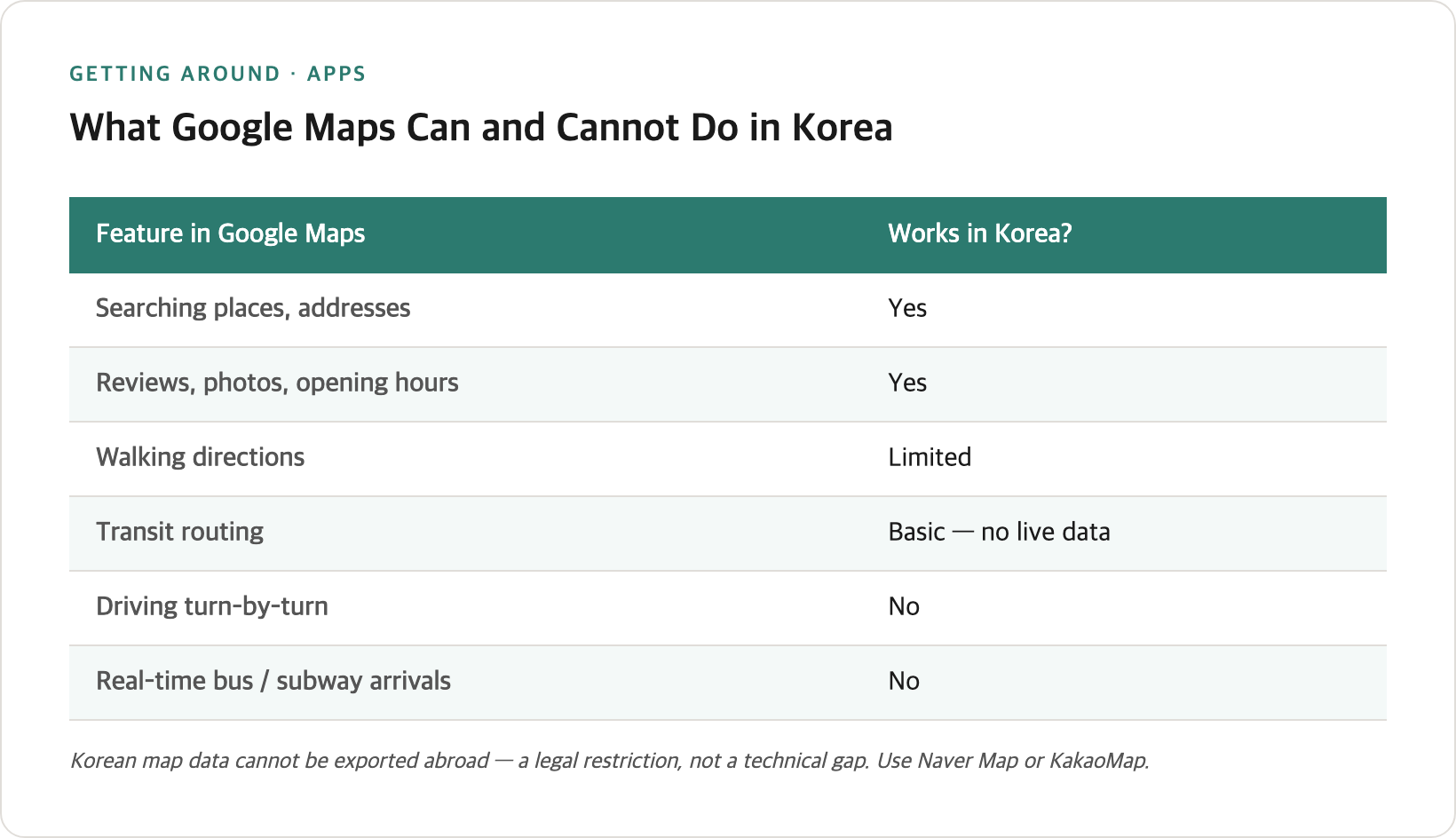Select the 'Reviews, photos, opening hours' cell
The height and width of the screenshot is (838, 1456).
coord(277,383)
